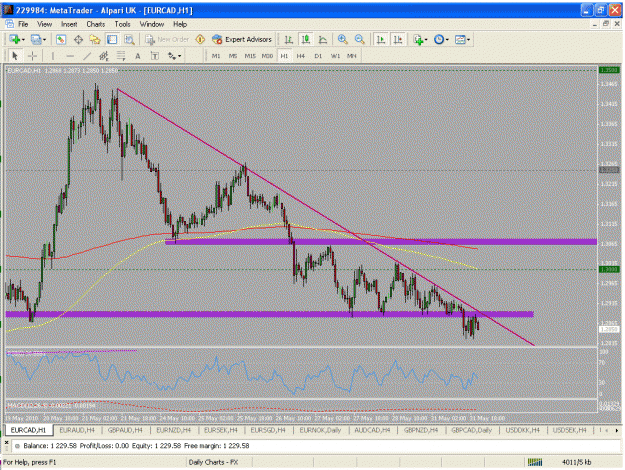Screen dimensions: 625x470
Task: Click the 'Daily Charts - FX' status entry
Action: 213,462
